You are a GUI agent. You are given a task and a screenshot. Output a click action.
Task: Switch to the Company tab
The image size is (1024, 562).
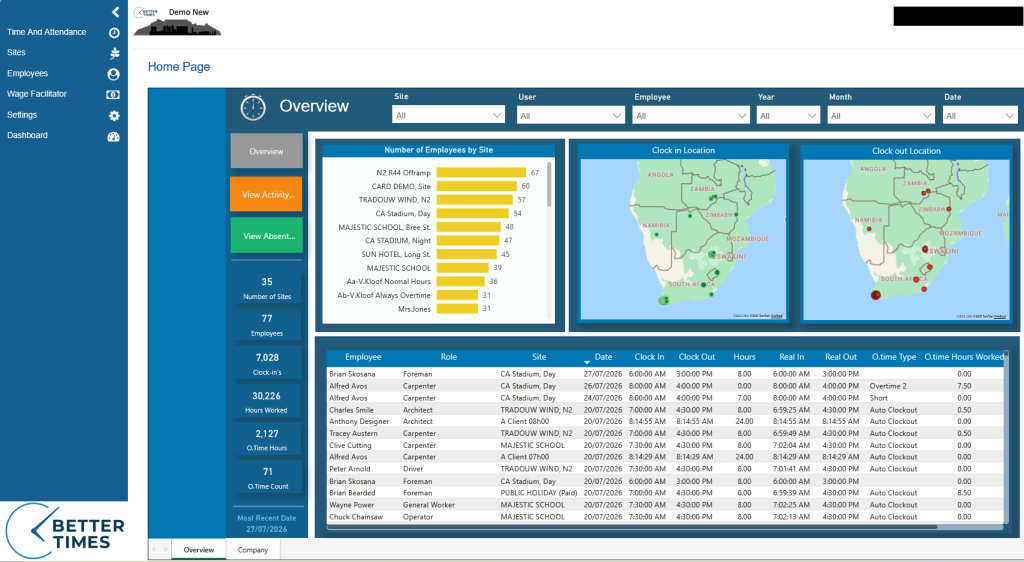[253, 550]
